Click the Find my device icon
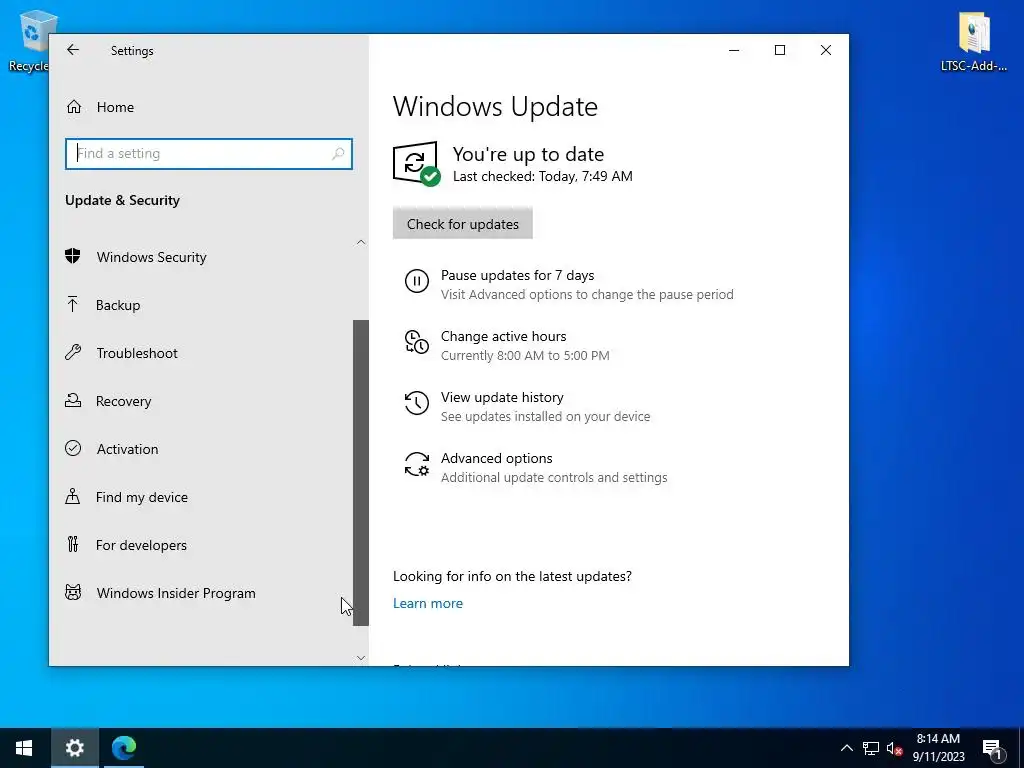This screenshot has width=1024, height=768. click(x=72, y=496)
